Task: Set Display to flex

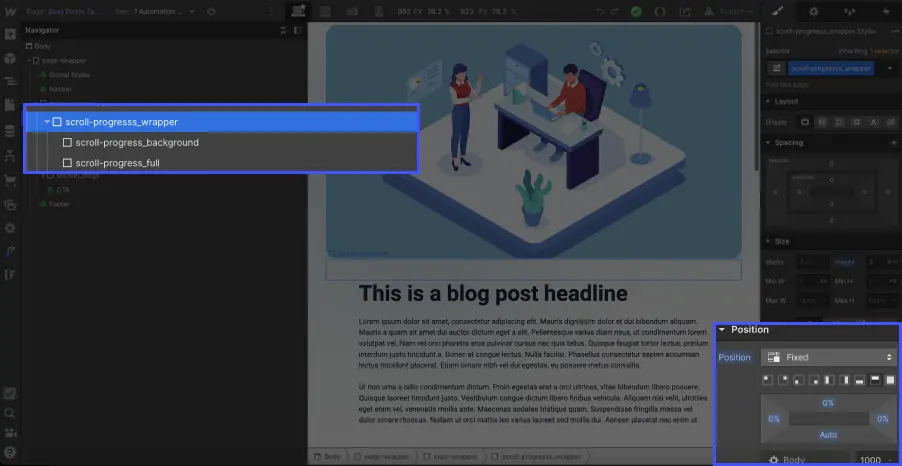Action: pyautogui.click(x=822, y=122)
